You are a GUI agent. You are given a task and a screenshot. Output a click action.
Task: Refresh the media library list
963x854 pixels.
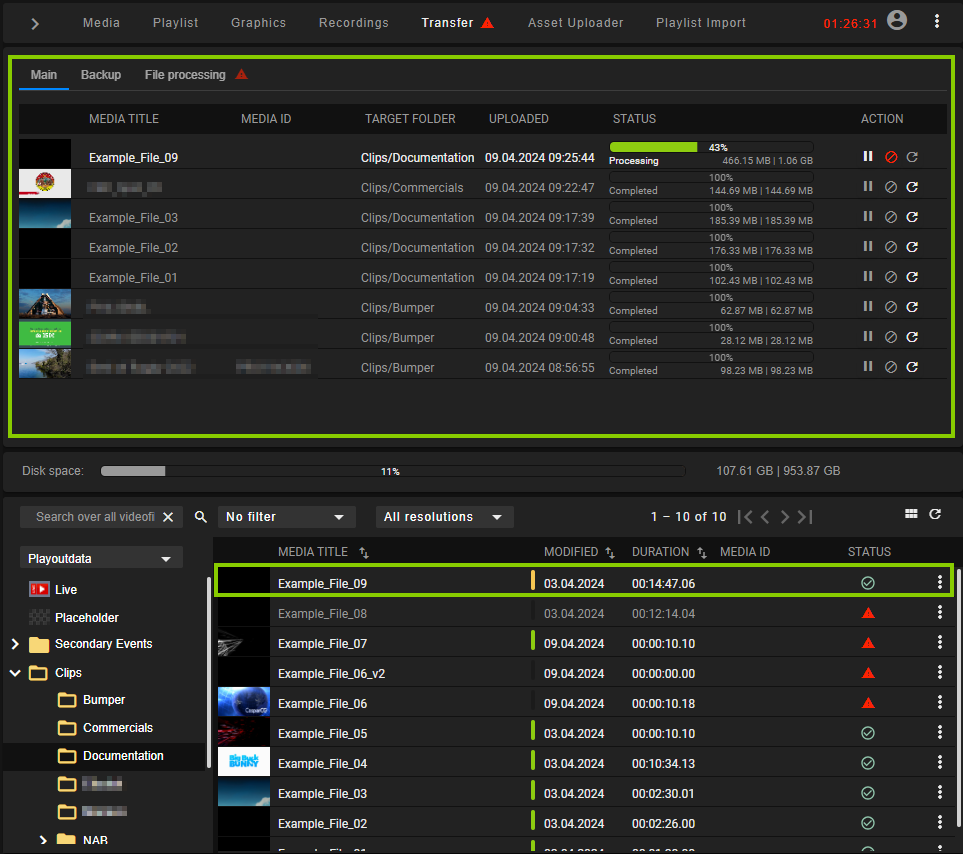(x=935, y=513)
